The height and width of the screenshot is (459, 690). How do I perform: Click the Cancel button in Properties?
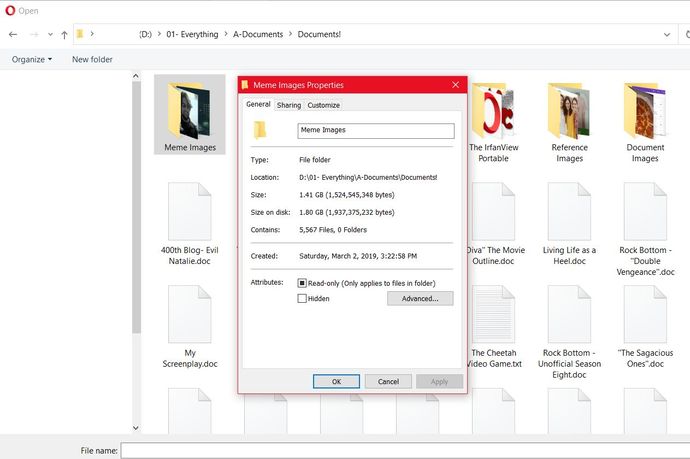(x=388, y=382)
